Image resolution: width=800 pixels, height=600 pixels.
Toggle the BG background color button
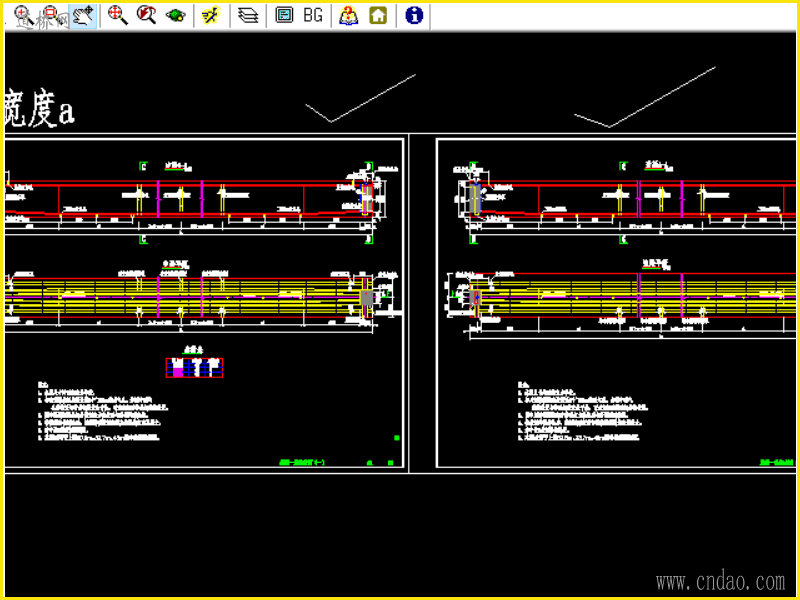313,15
